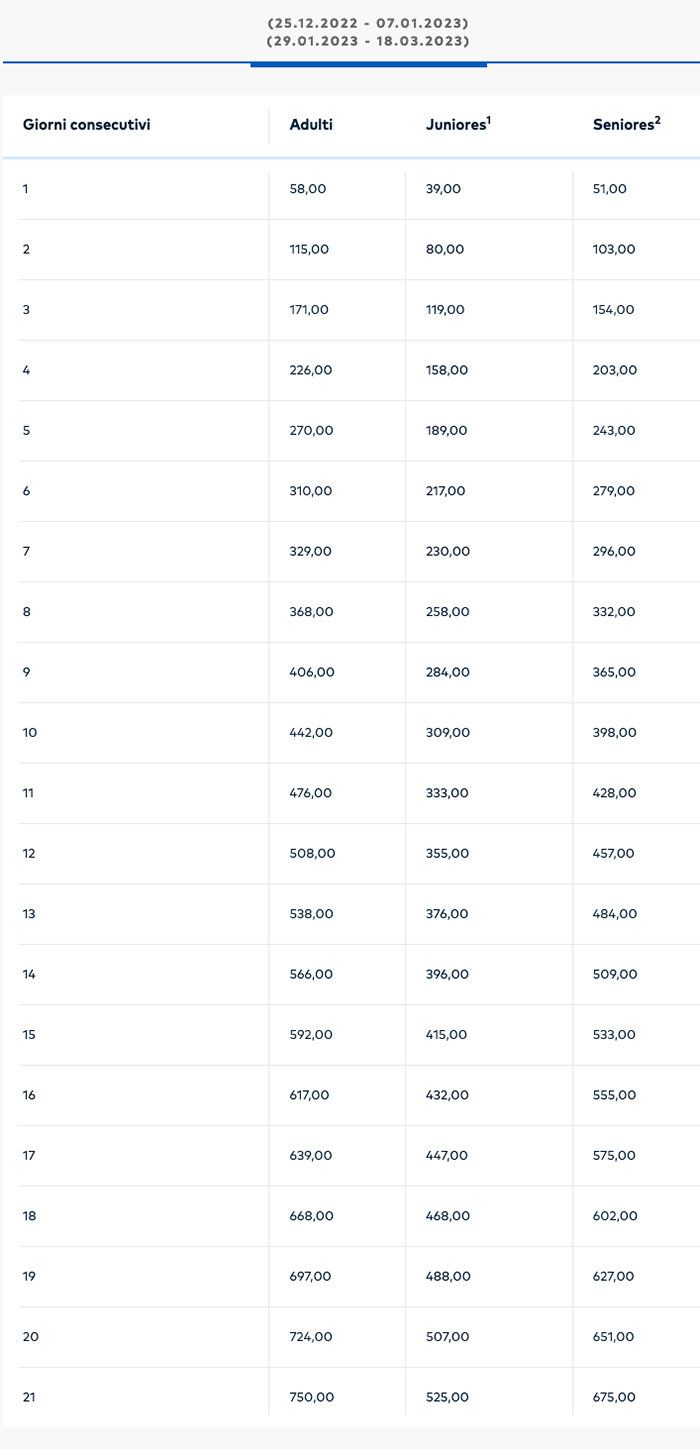700x1449 pixels.
Task: Open footnote 1 next to Juniores
Action: coord(489,120)
